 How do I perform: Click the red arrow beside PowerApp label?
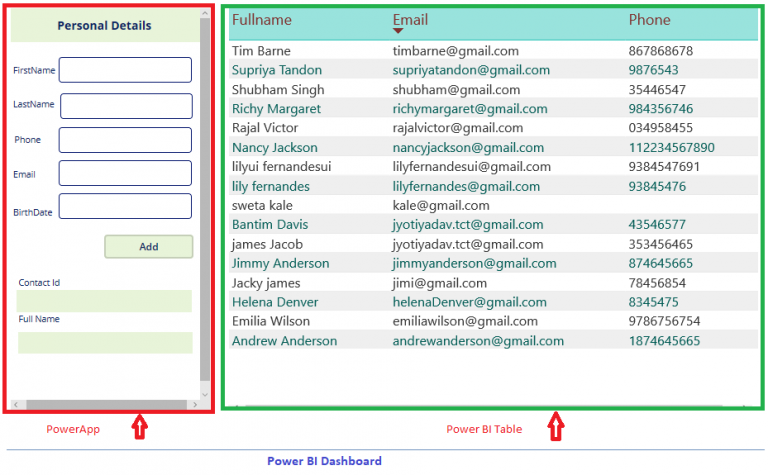click(x=140, y=429)
